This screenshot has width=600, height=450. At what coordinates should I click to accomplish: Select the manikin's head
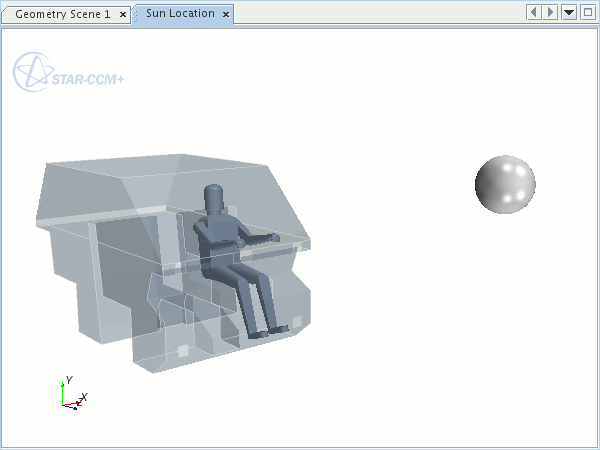(215, 198)
